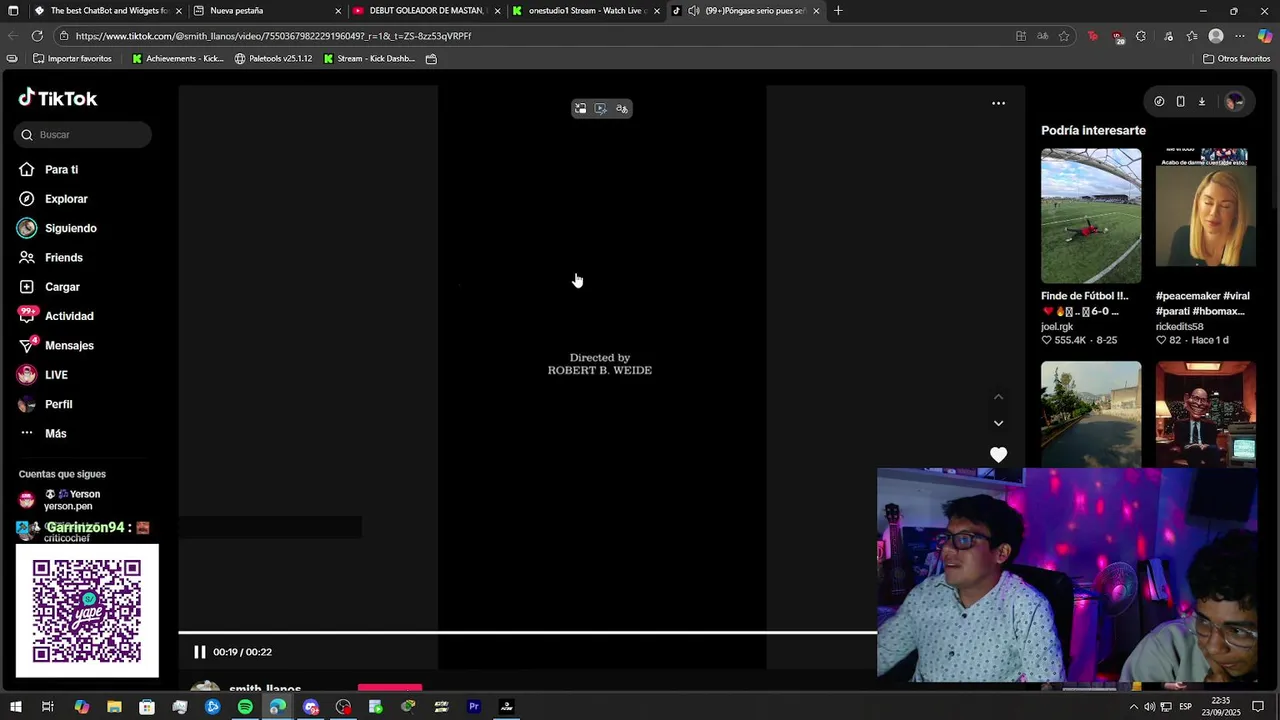Click translate icon in video overlay
The image size is (1280, 720).
click(x=622, y=108)
